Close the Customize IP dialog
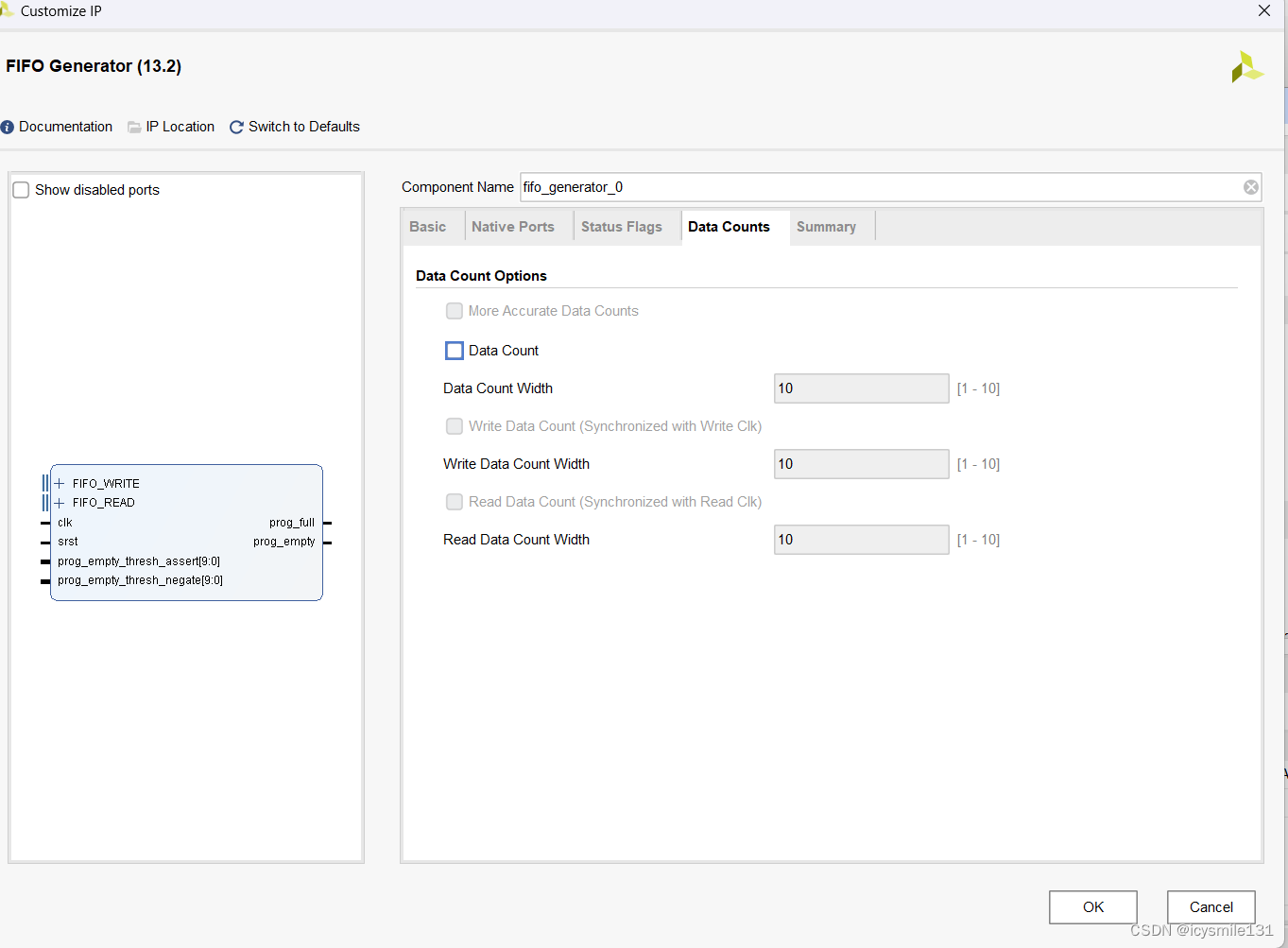The image size is (1288, 948). coord(1263,11)
